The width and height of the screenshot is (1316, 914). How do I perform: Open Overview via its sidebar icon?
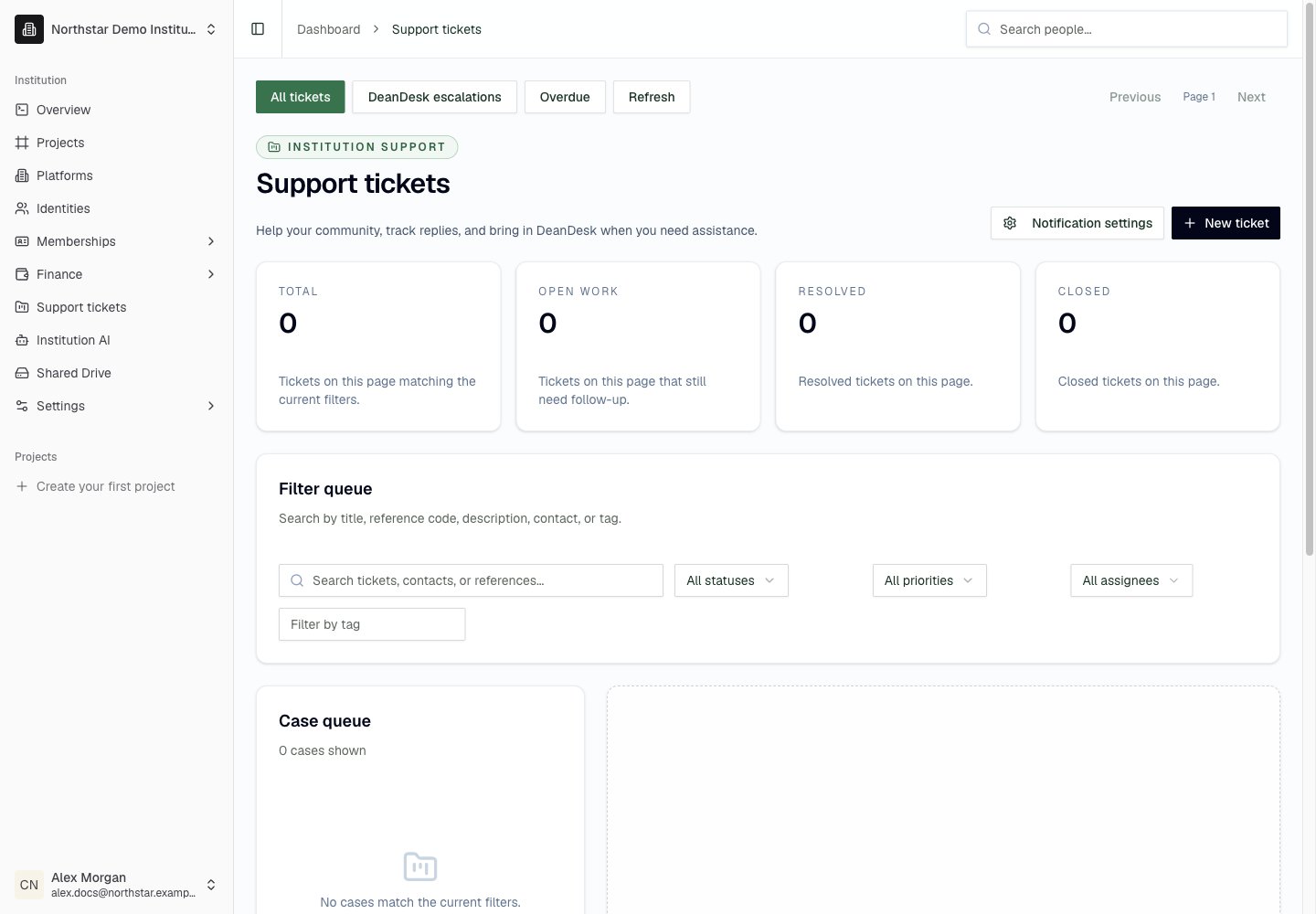[x=22, y=110]
